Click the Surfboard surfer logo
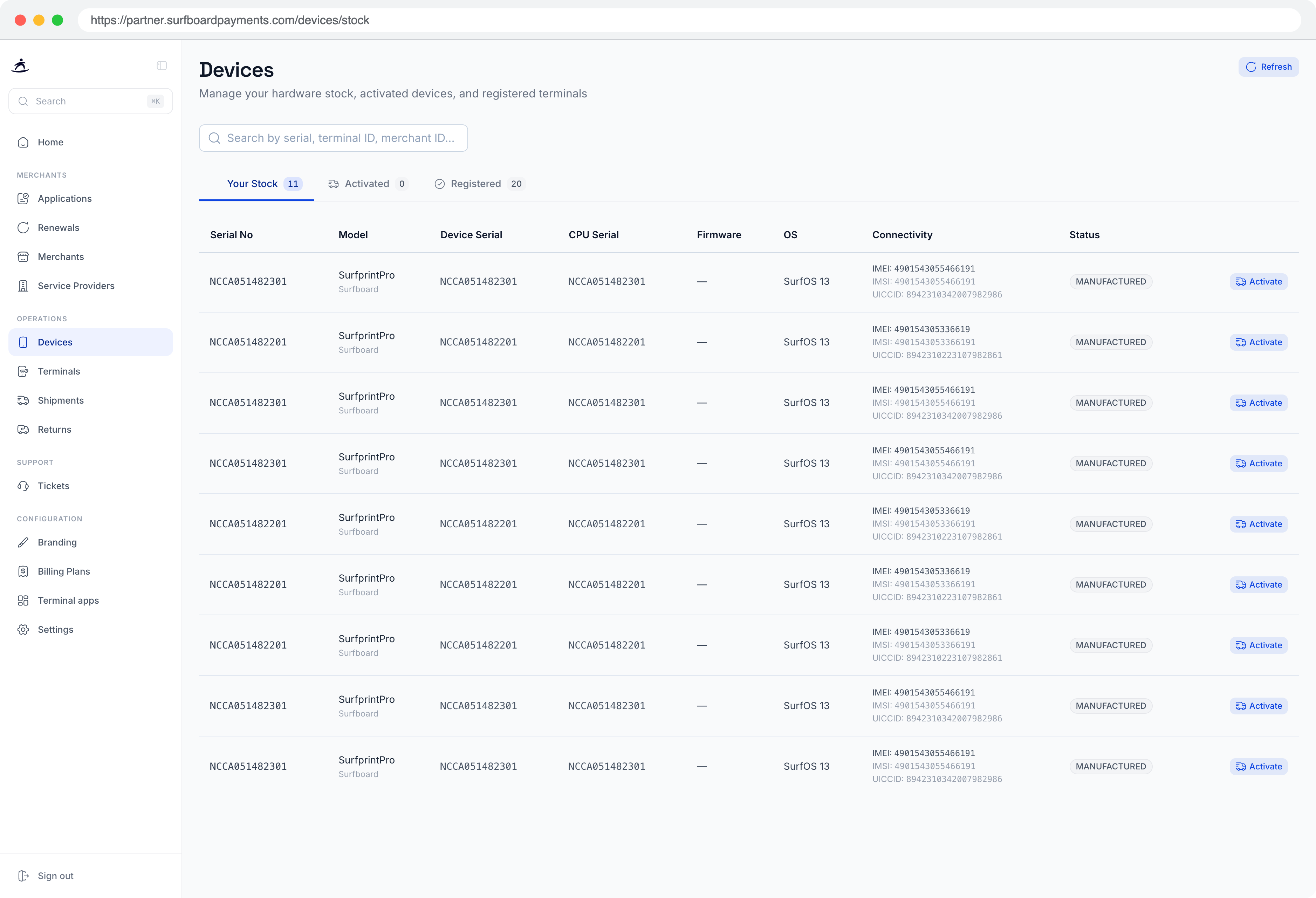1316x898 pixels. click(x=20, y=66)
